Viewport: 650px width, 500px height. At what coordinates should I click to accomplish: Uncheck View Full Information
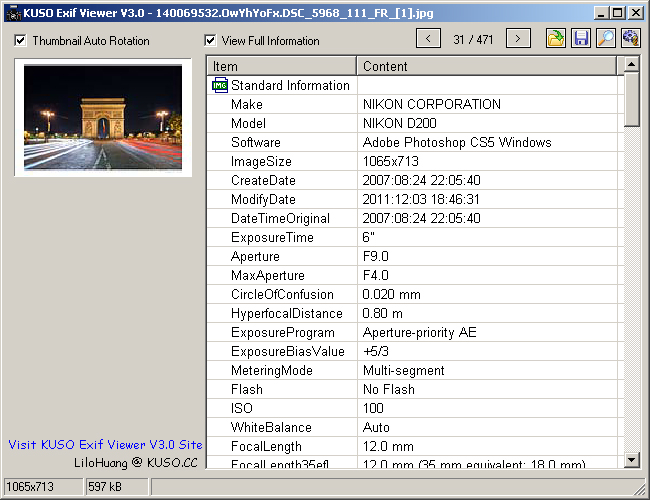click(x=210, y=41)
